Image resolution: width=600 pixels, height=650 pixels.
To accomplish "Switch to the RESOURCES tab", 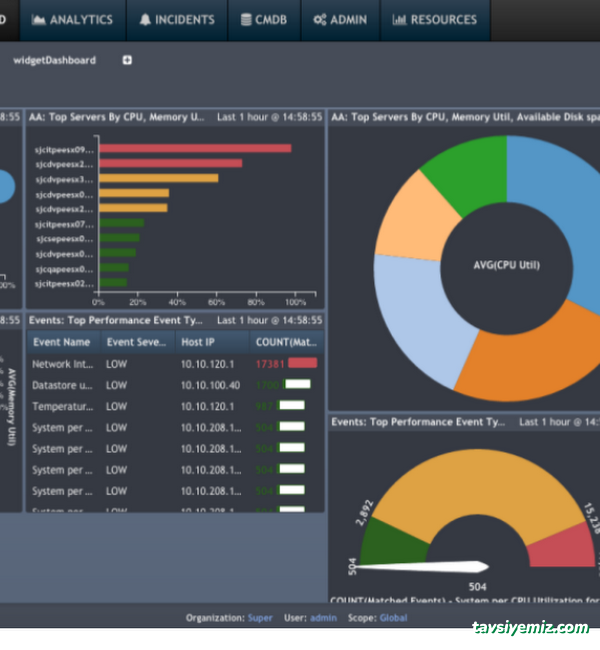I will 427,19.
